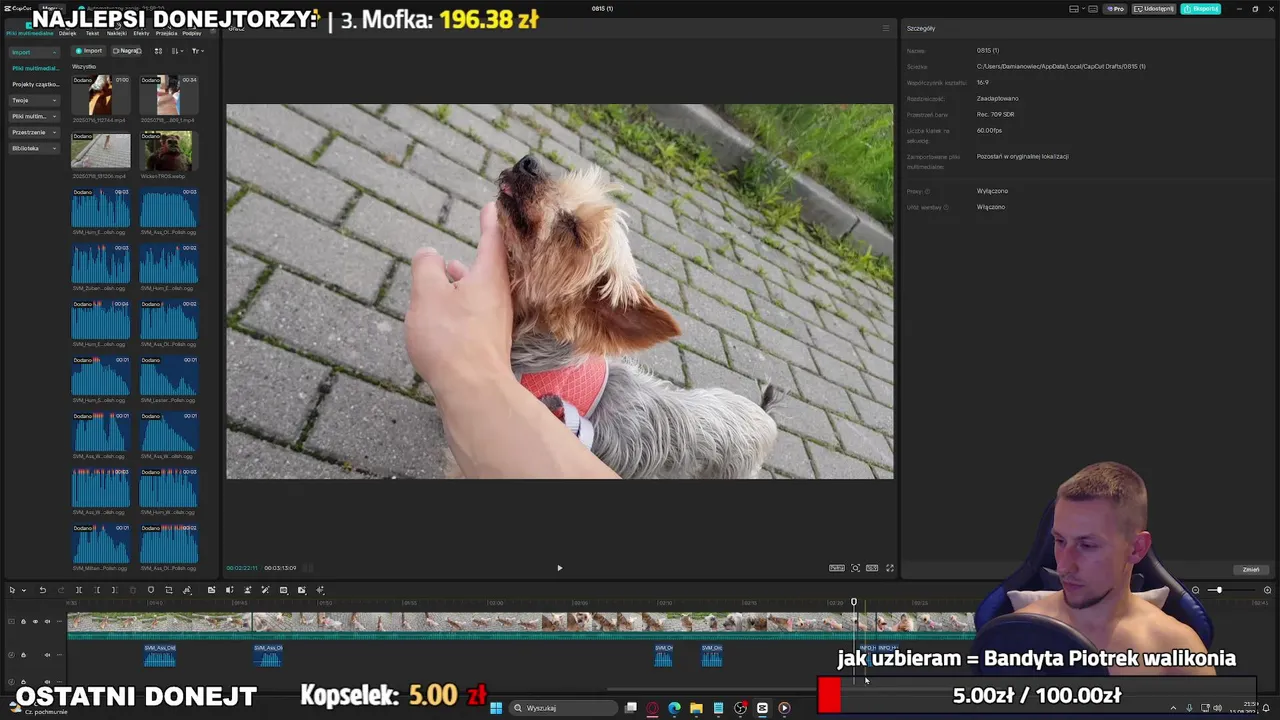The height and width of the screenshot is (720, 1280).
Task: Open the media filter dropdown
Action: tap(197, 51)
